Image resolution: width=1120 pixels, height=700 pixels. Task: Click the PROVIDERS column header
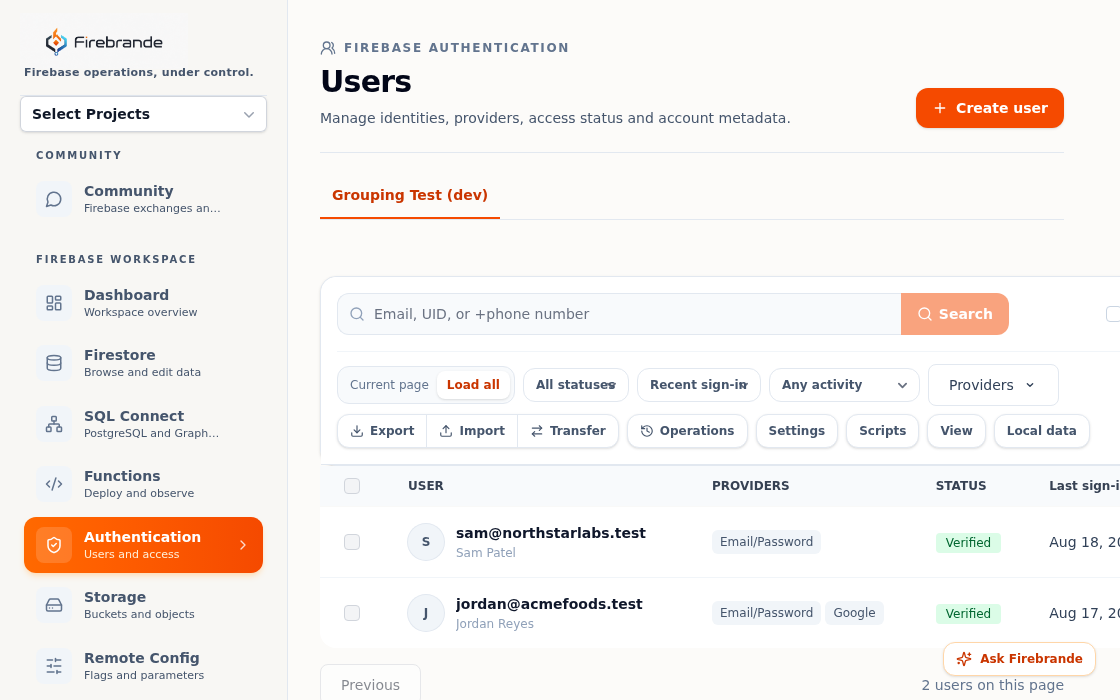[x=751, y=486]
